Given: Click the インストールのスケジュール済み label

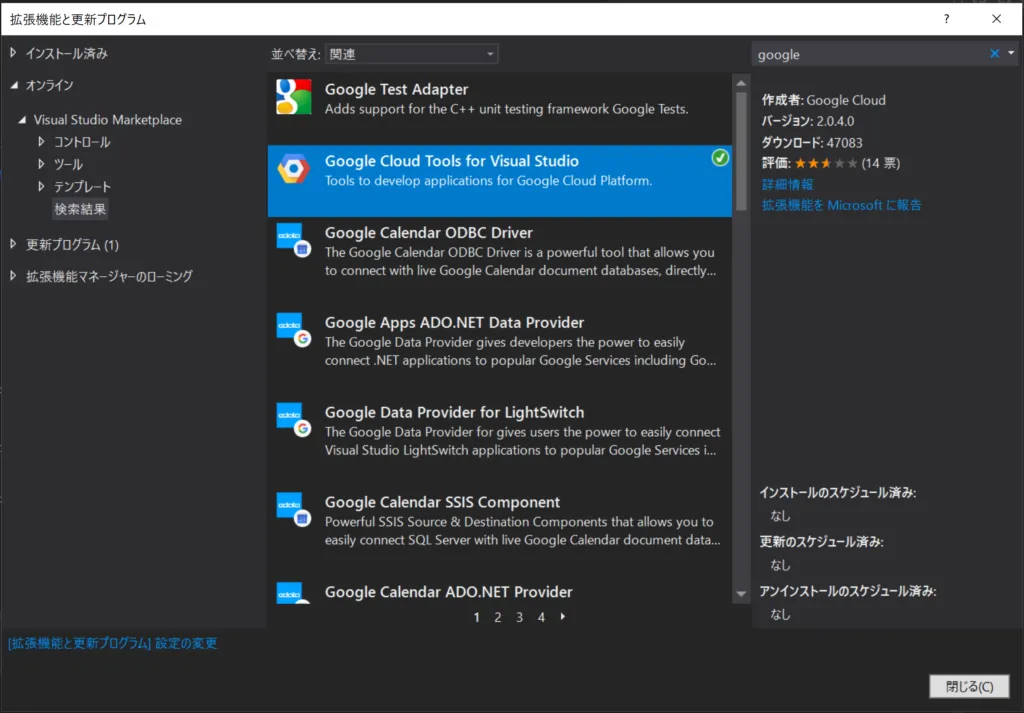Looking at the screenshot, I should [x=838, y=493].
